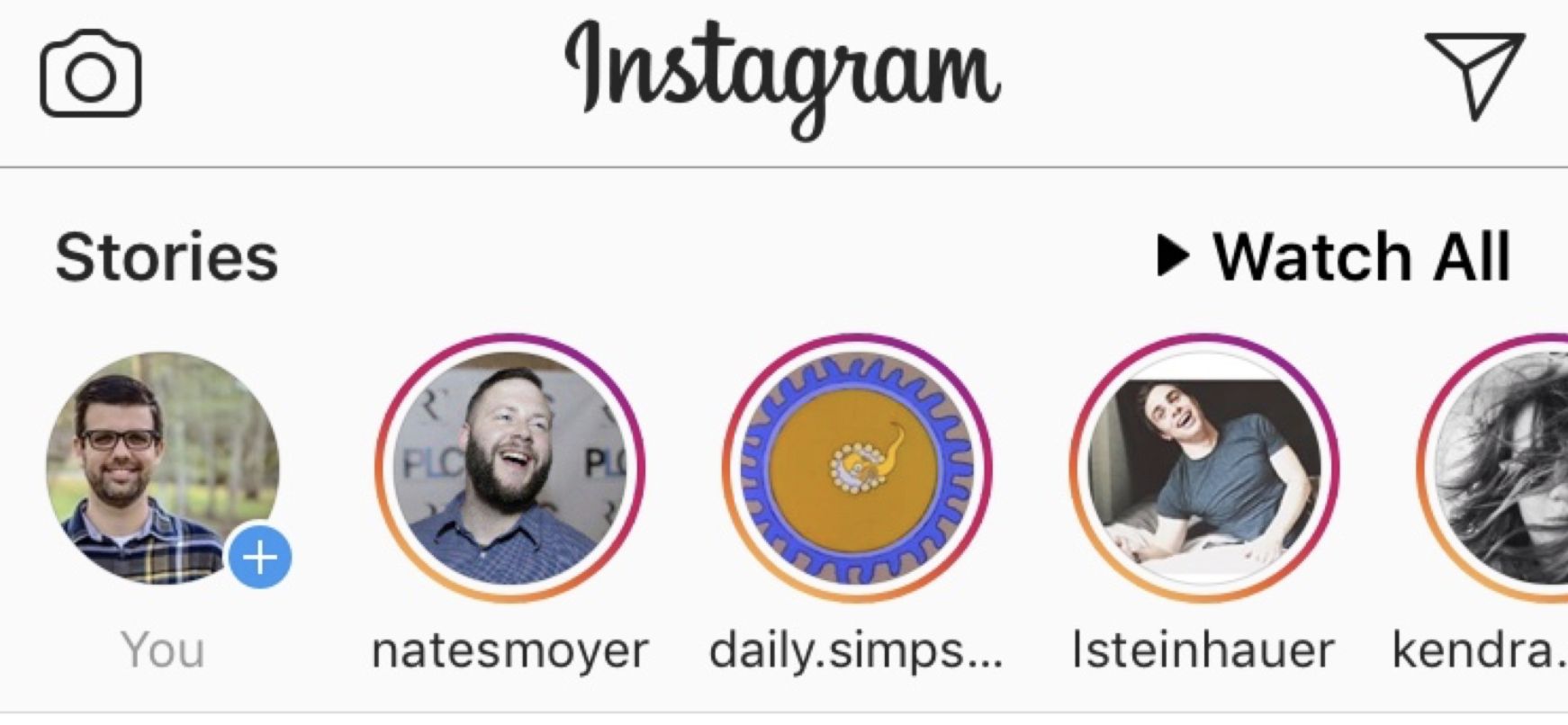
Task: Tap the blue plus badge to add story
Action: click(260, 558)
